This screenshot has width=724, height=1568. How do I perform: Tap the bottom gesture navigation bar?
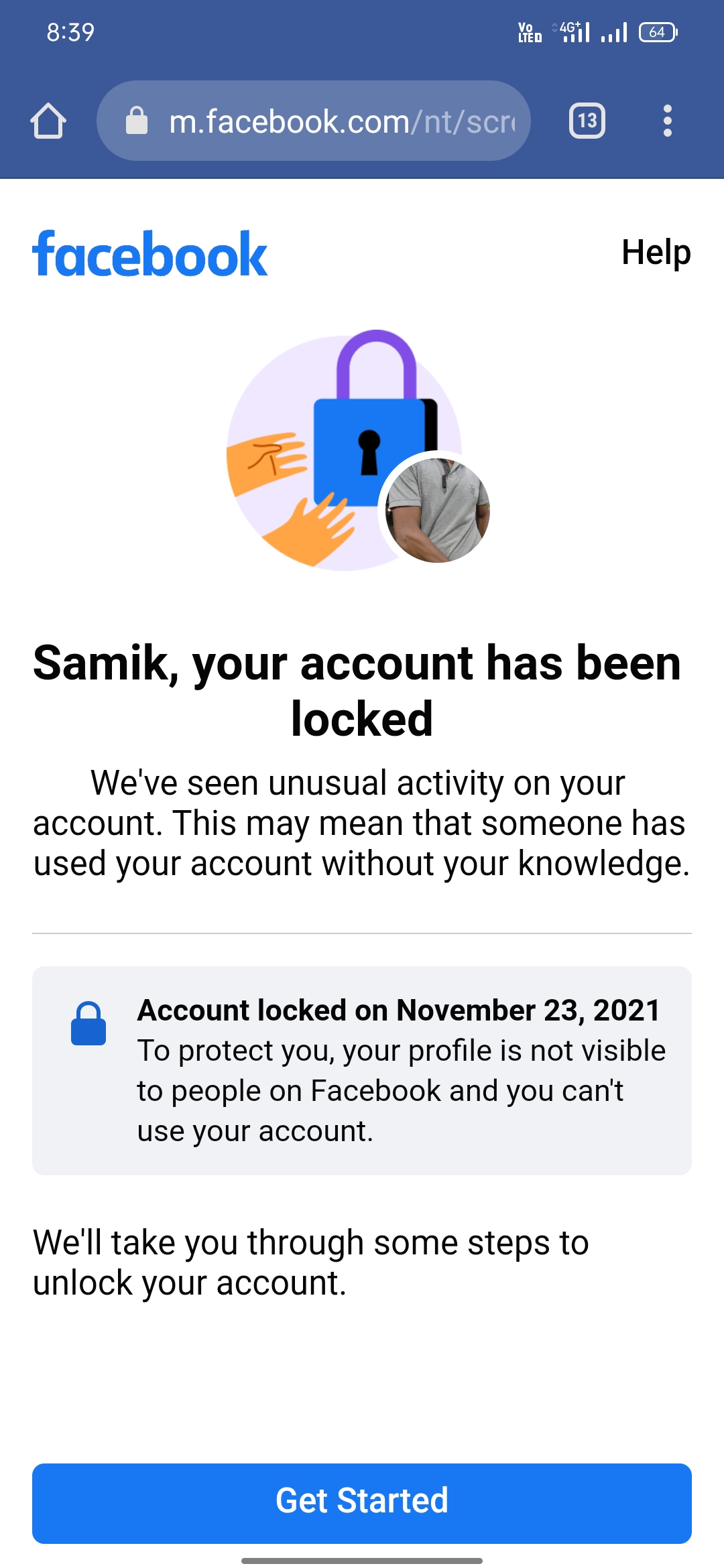point(362,1561)
